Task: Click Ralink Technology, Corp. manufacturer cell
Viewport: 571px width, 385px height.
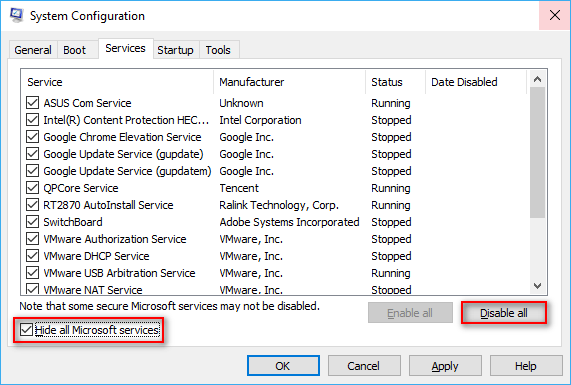Action: coord(279,205)
